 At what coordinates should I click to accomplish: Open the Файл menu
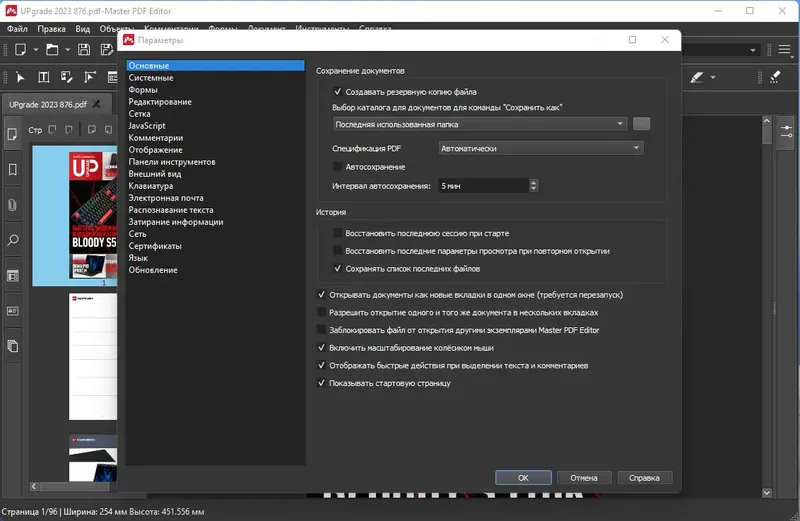pos(17,29)
